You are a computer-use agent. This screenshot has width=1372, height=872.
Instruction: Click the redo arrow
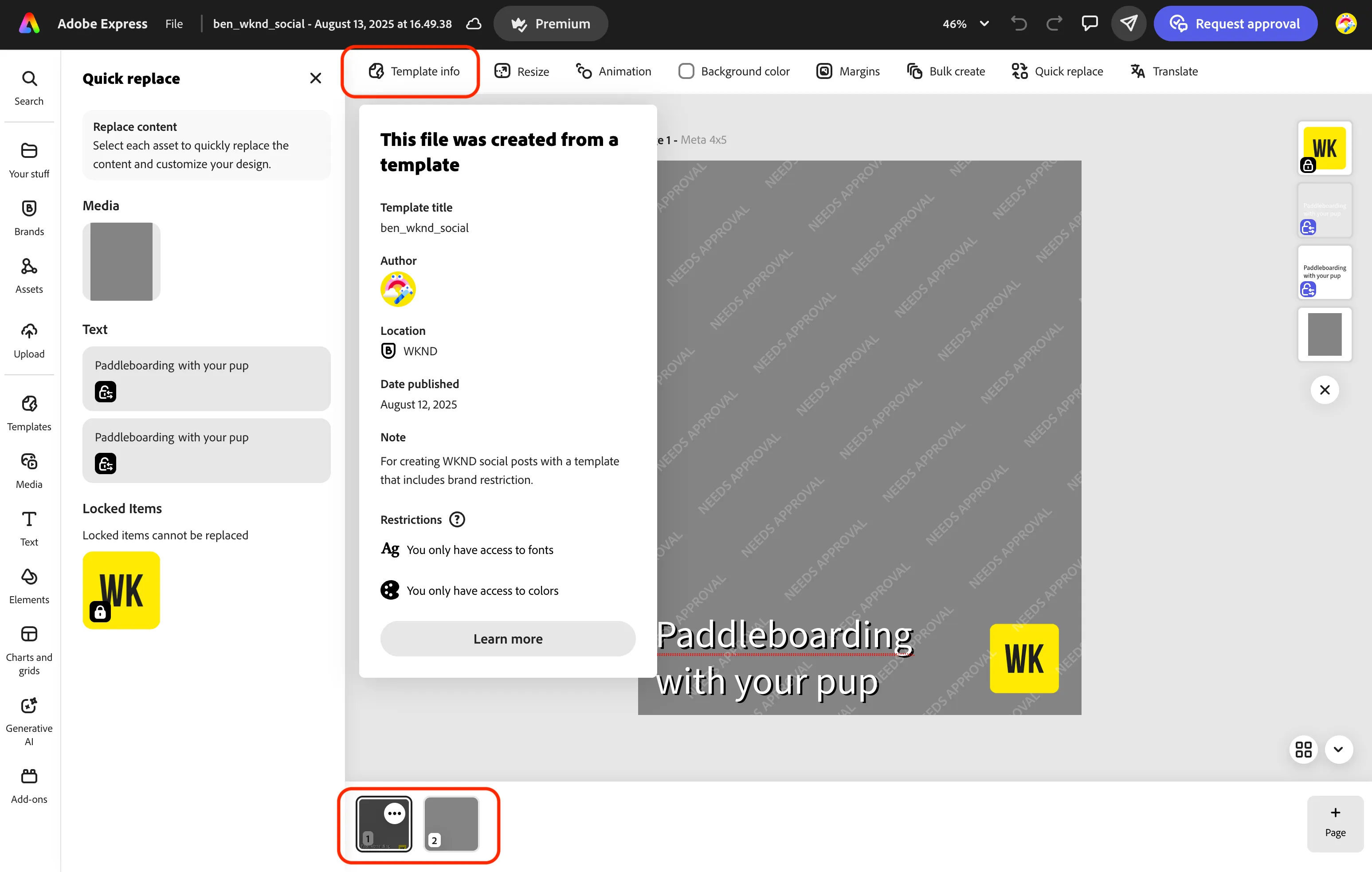tap(1054, 24)
